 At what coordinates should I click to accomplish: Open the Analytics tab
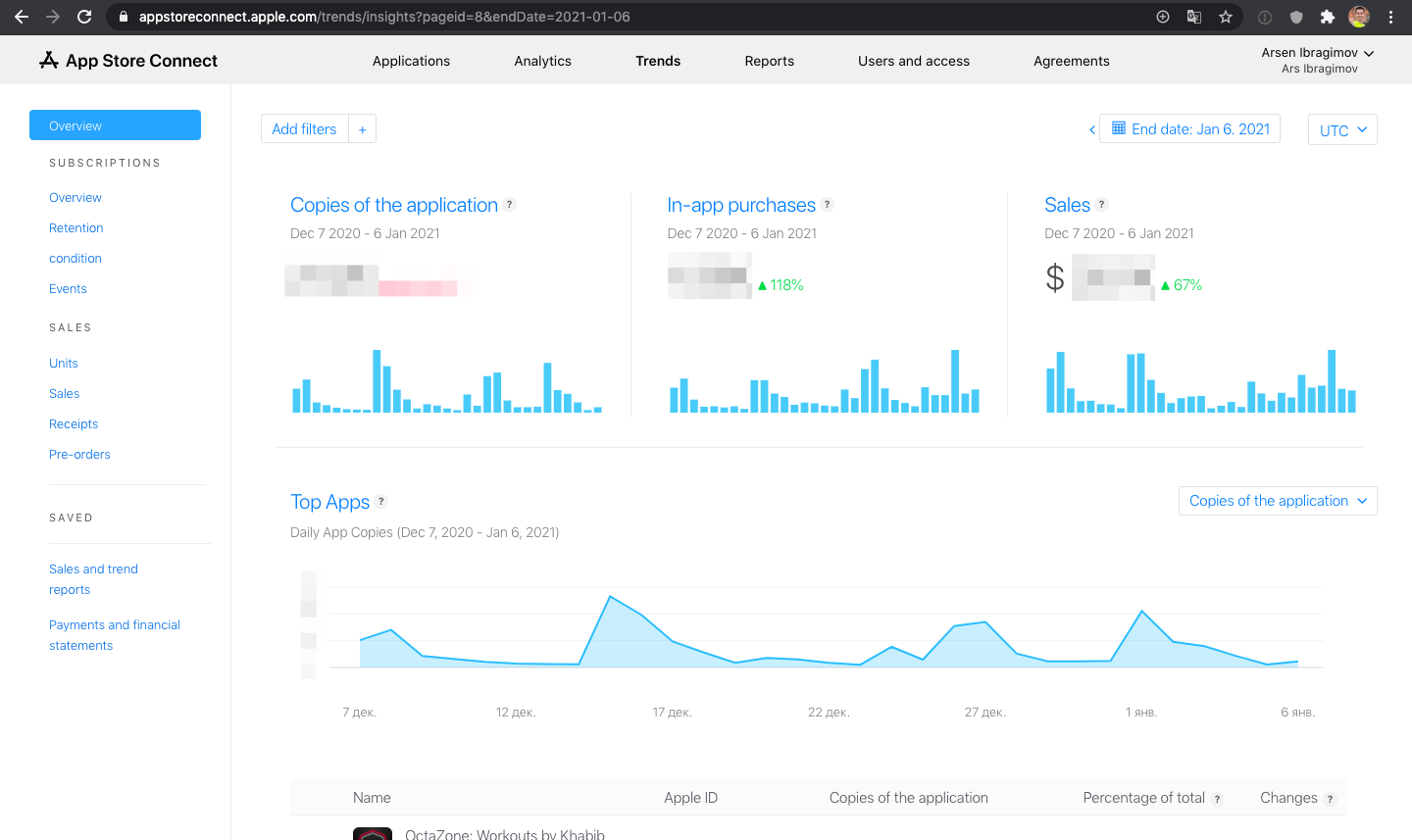click(x=542, y=61)
